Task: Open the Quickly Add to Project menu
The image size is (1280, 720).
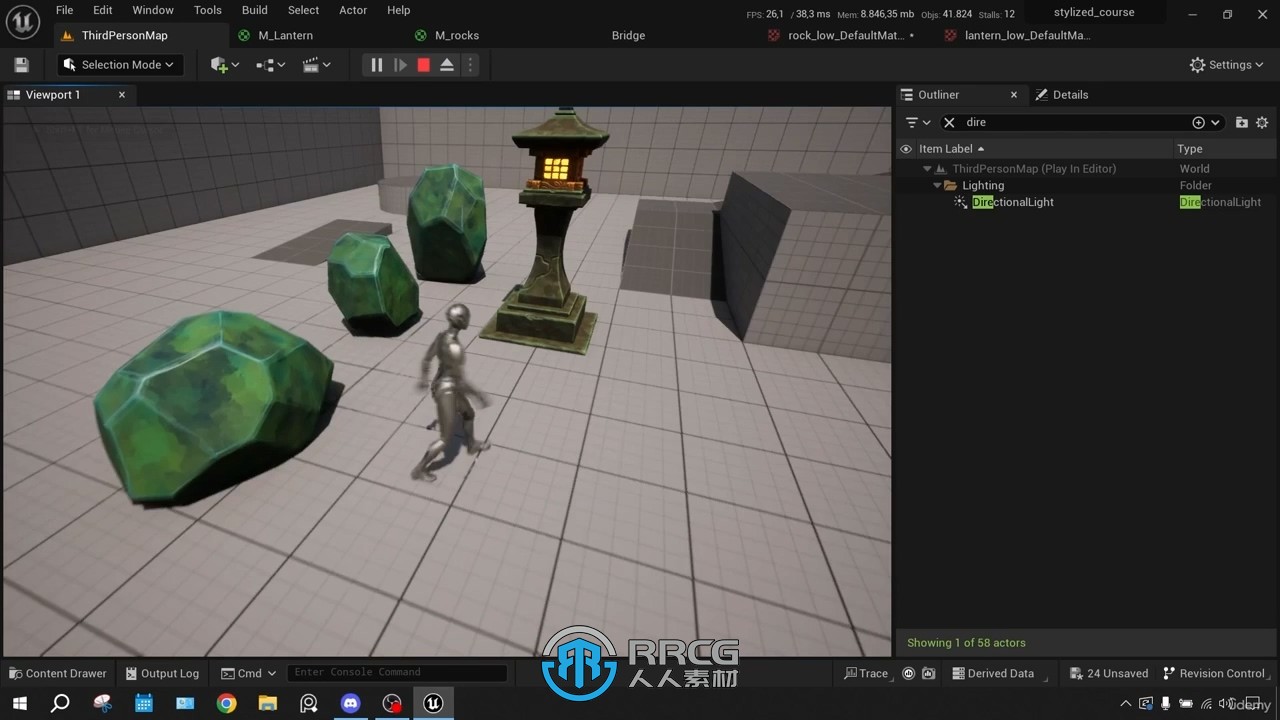Action: tap(224, 65)
